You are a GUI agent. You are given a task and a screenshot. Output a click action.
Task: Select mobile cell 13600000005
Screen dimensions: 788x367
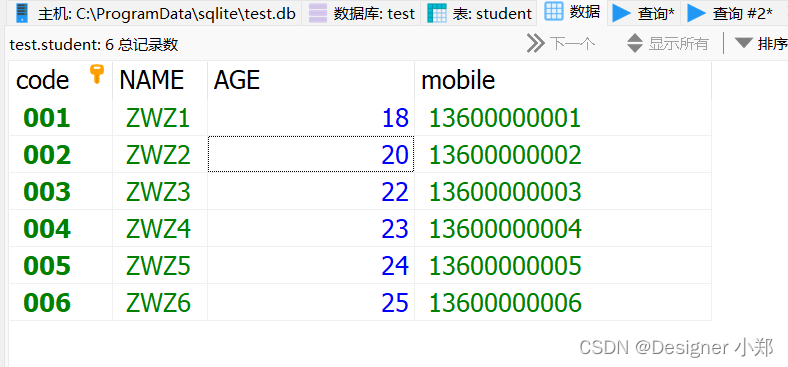coord(563,265)
